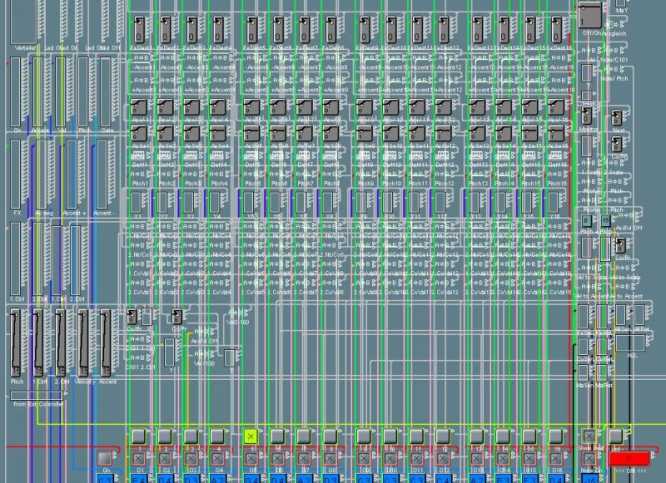Click the right teal button module
The width and height of the screenshot is (666, 483).
pyautogui.click(x=606, y=221)
